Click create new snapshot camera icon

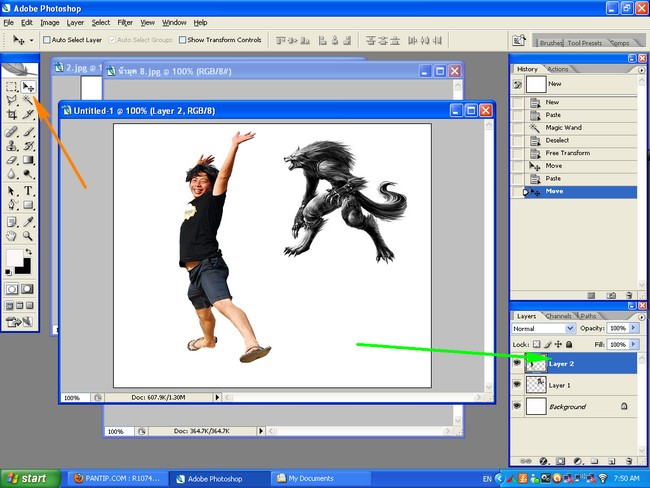point(611,295)
